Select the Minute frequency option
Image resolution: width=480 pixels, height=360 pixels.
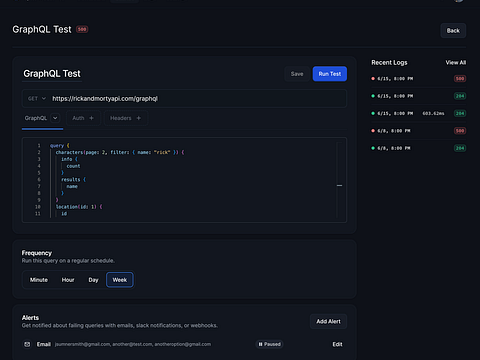click(39, 280)
